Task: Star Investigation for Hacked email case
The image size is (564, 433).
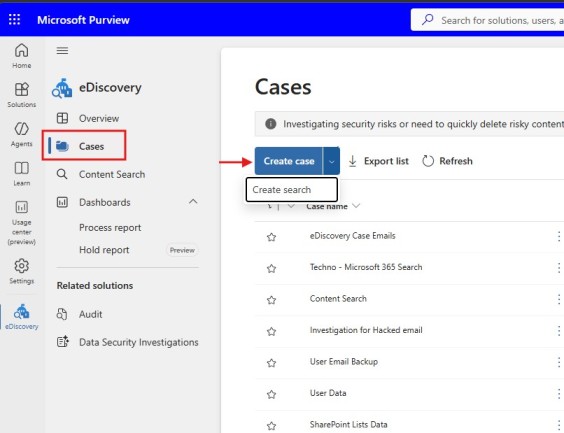Action: (x=272, y=331)
